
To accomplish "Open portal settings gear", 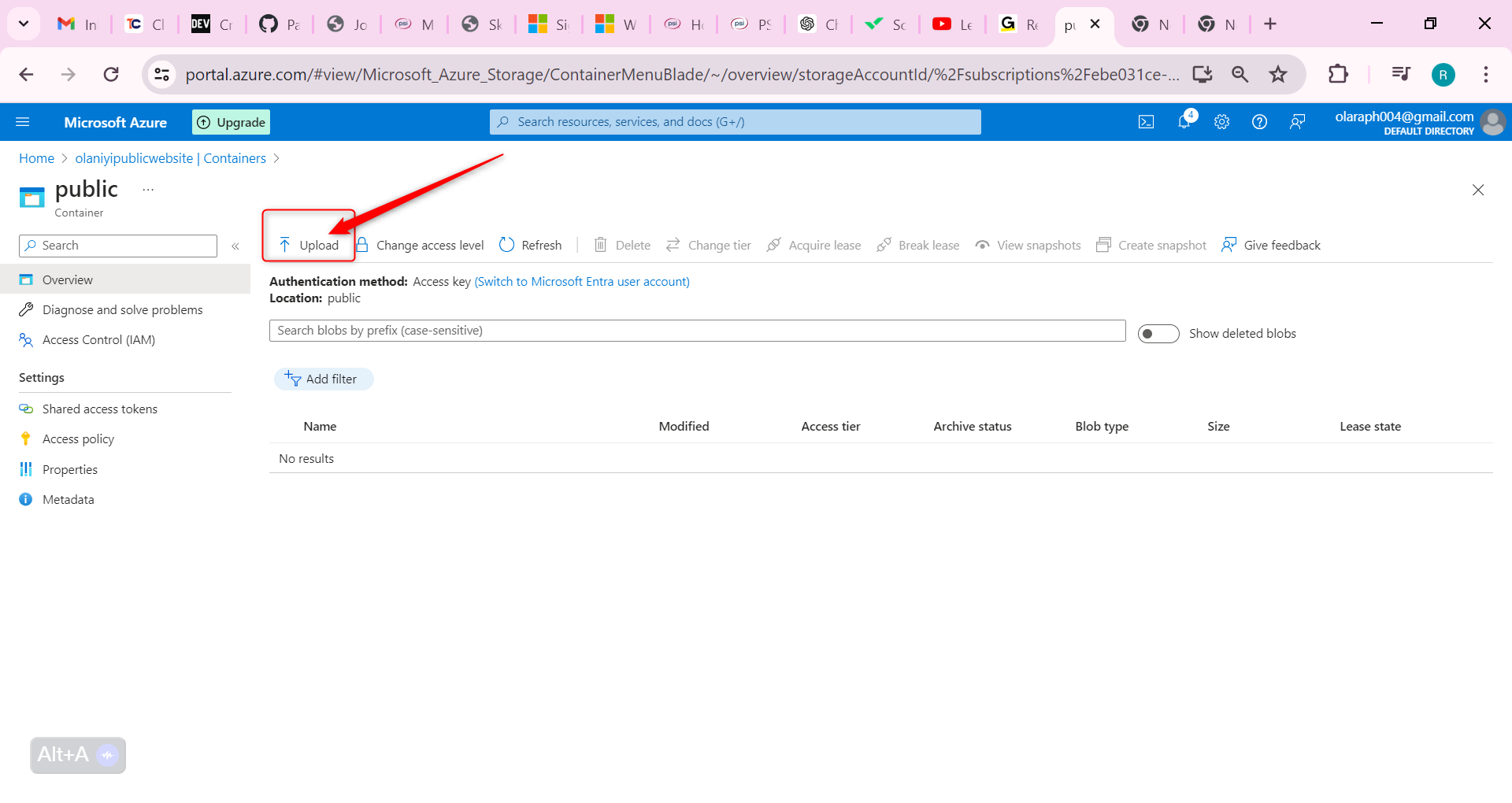I will pos(1222,122).
